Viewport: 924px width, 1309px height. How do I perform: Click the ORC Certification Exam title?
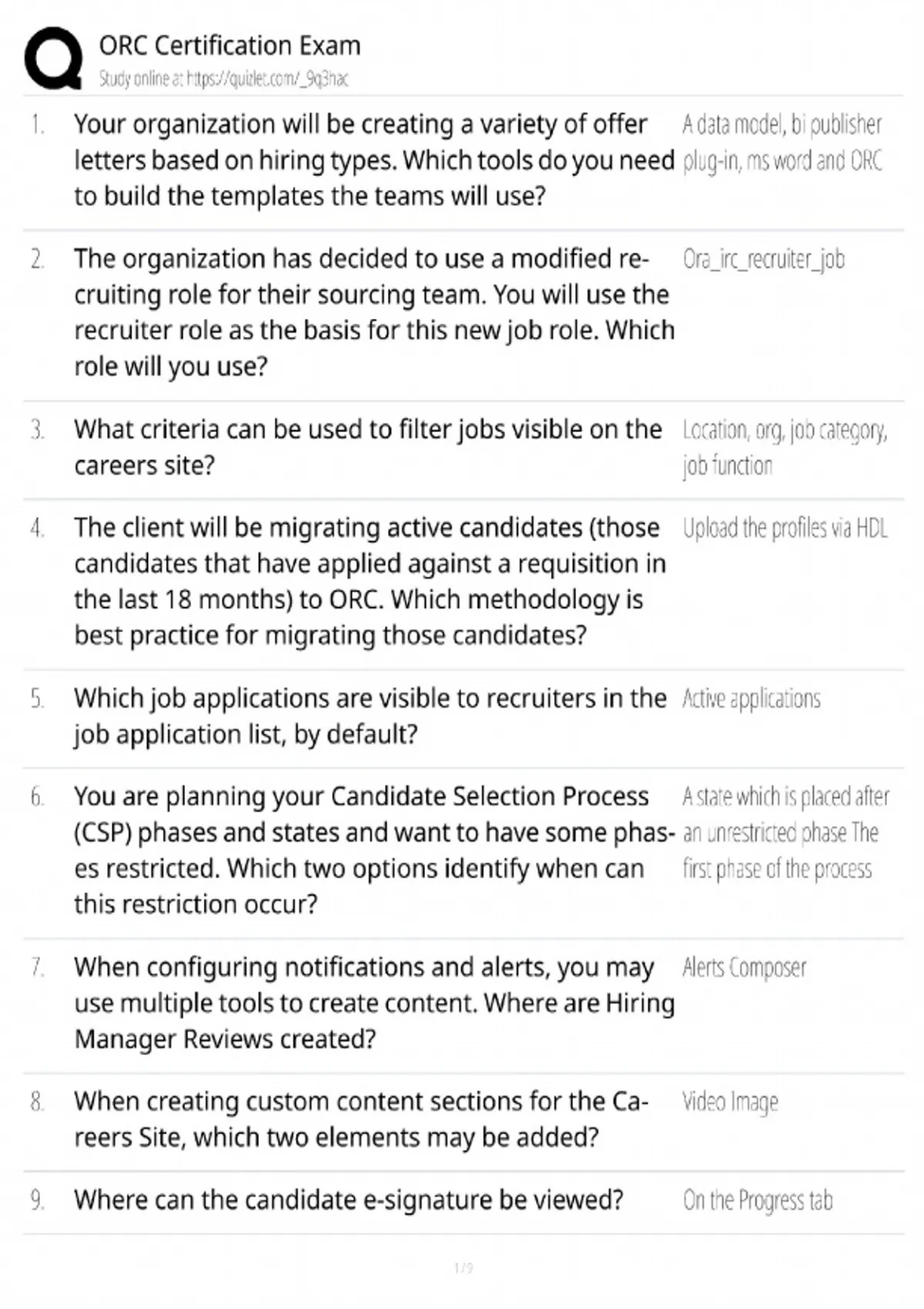point(229,45)
